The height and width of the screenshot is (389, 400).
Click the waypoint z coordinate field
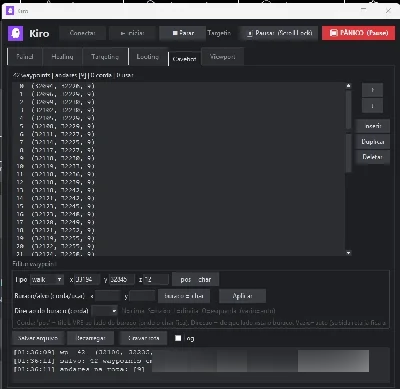coord(156,279)
